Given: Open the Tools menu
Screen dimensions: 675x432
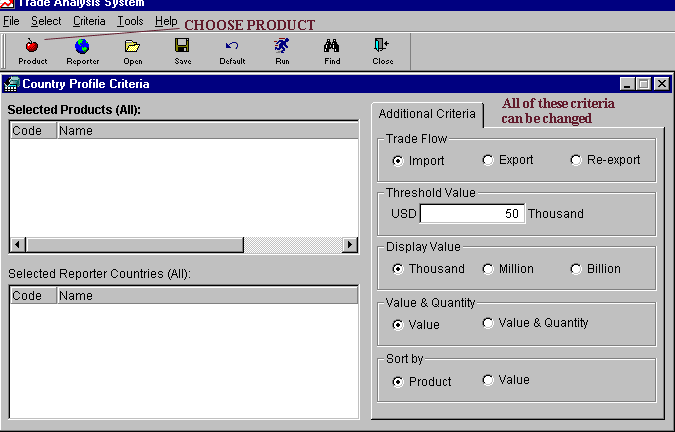Looking at the screenshot, I should [130, 21].
